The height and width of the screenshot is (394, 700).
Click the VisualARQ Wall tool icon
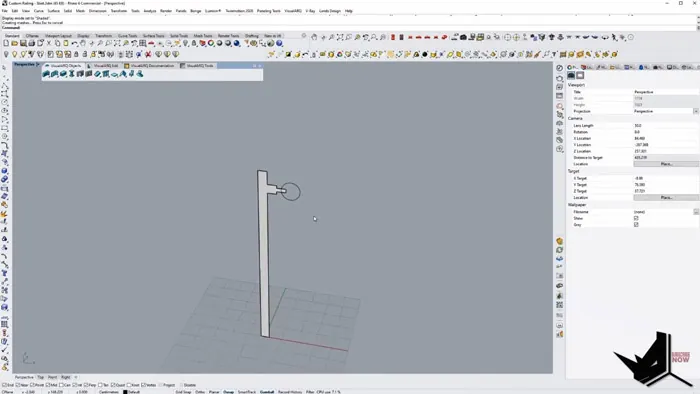tap(46, 74)
